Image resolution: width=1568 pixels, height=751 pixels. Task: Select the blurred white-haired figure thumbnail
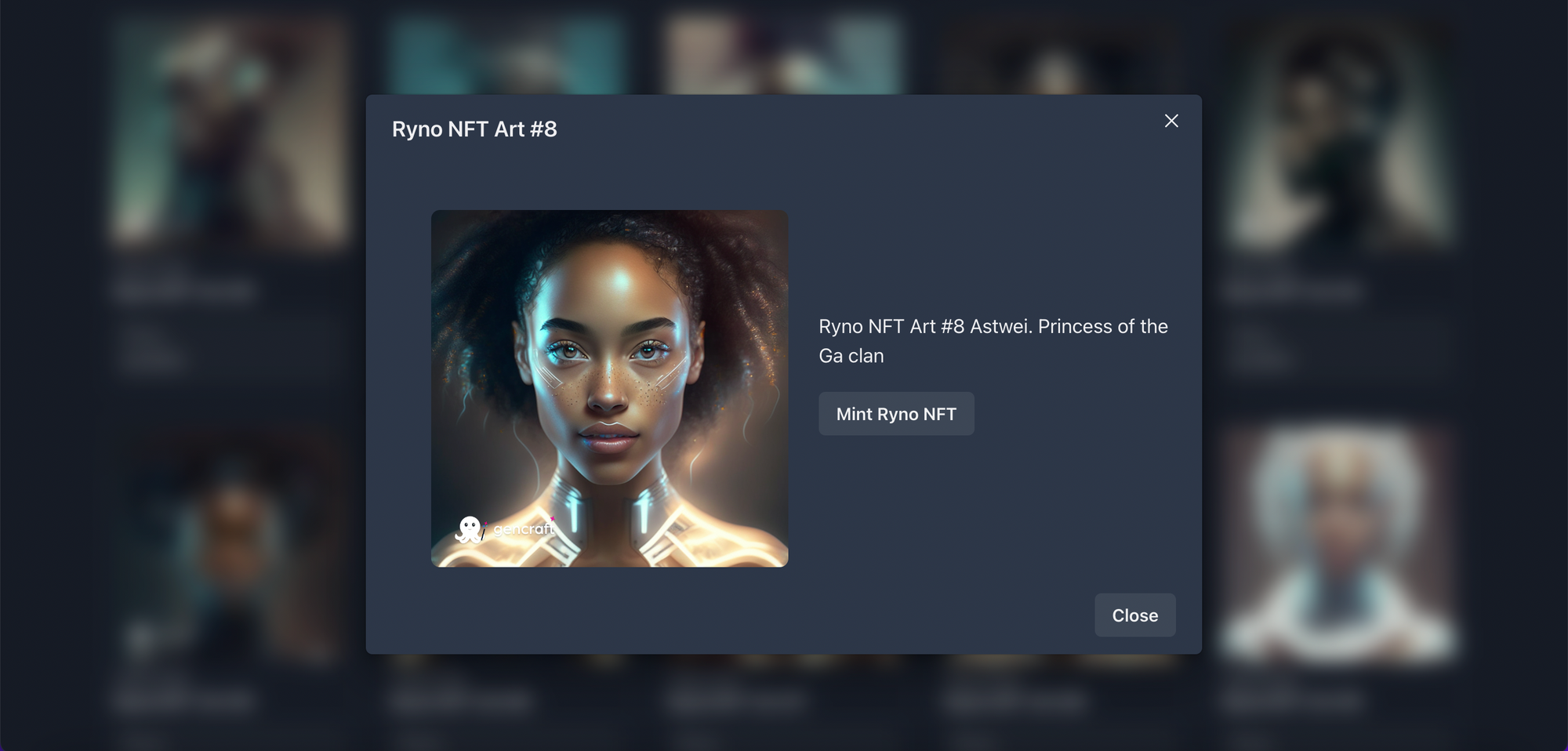1338,545
